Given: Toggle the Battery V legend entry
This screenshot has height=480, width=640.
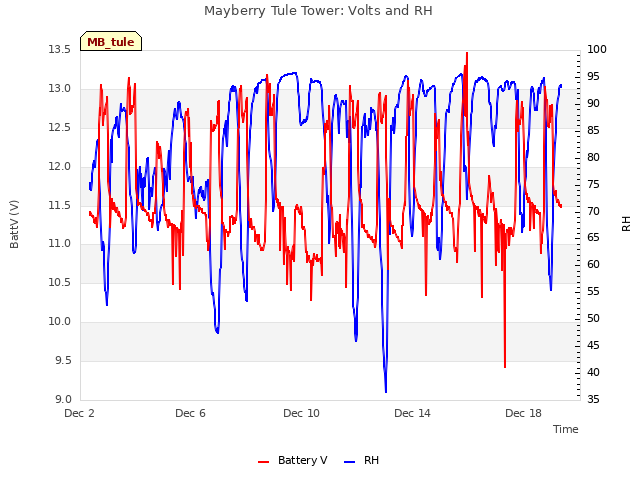Looking at the screenshot, I should pos(293,460).
